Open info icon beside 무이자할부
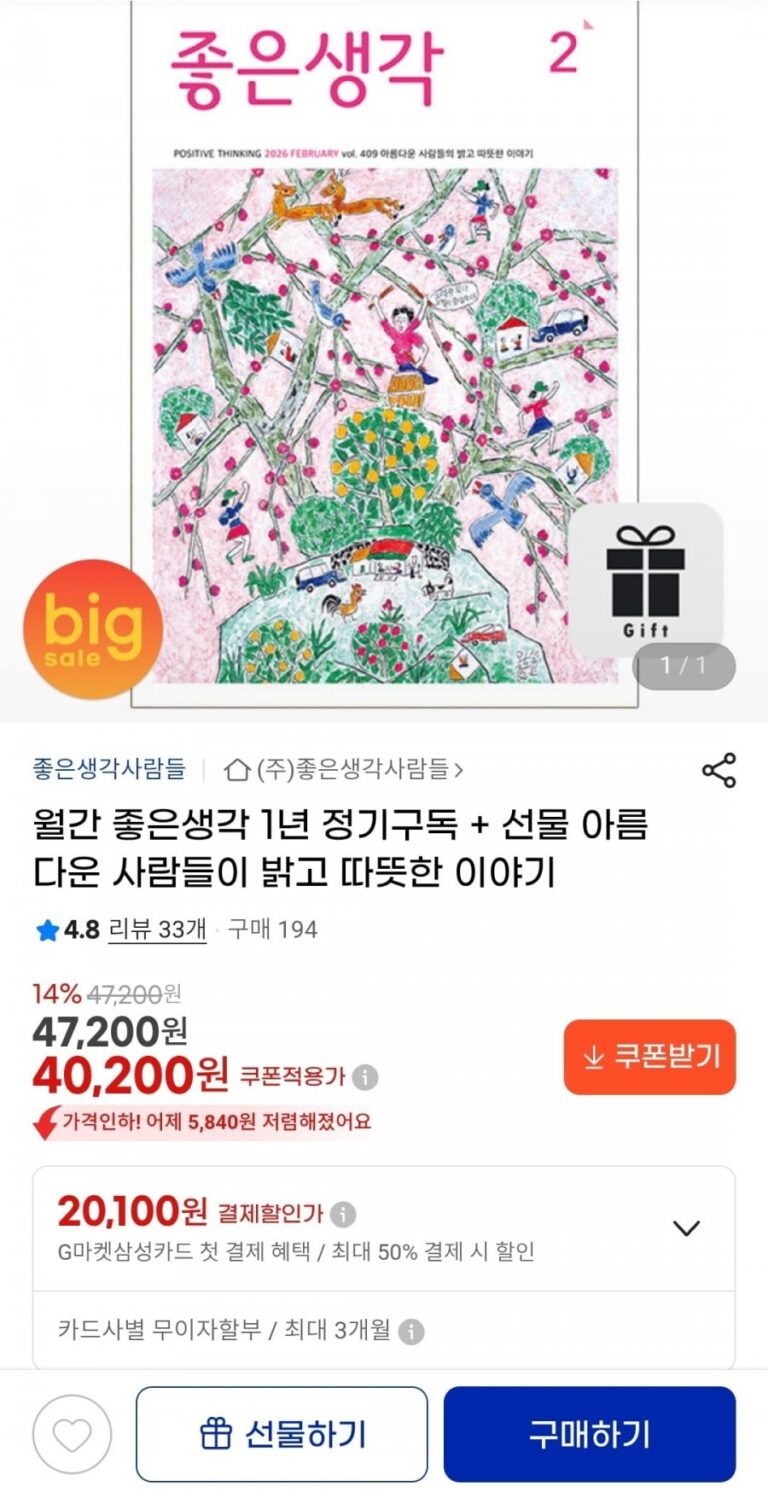 point(411,1332)
